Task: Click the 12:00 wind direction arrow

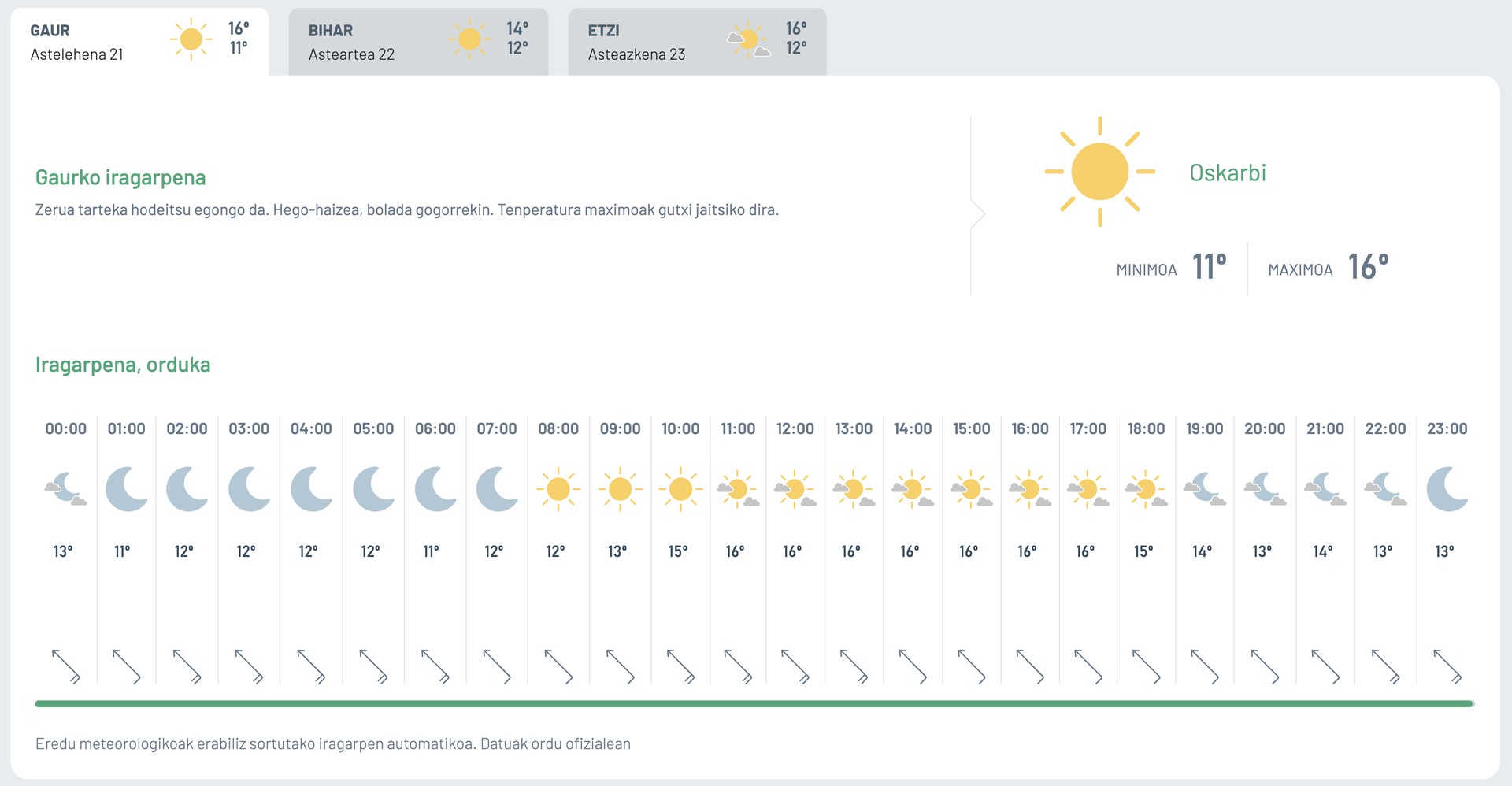Action: tap(795, 666)
